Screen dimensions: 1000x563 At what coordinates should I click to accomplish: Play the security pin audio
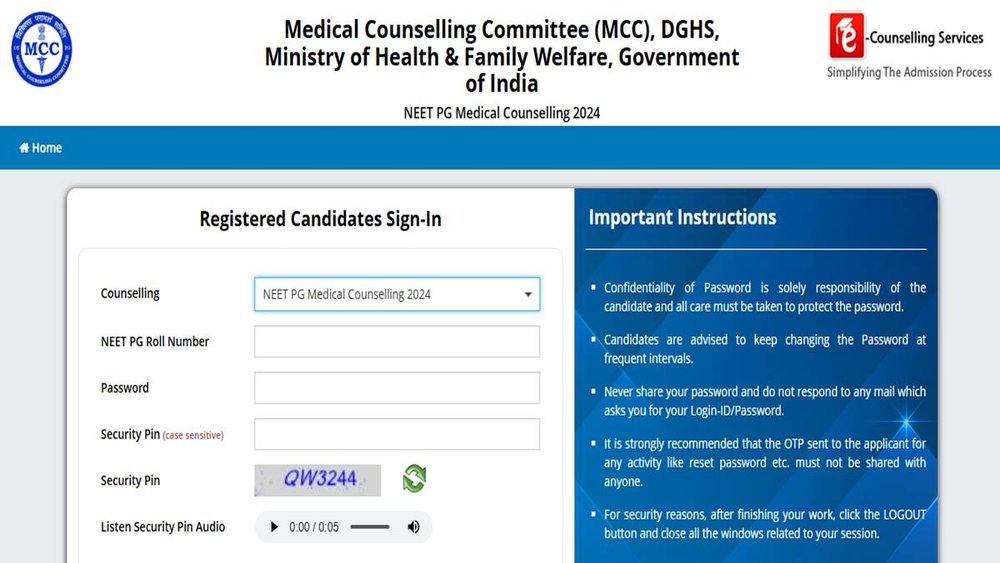(x=274, y=527)
